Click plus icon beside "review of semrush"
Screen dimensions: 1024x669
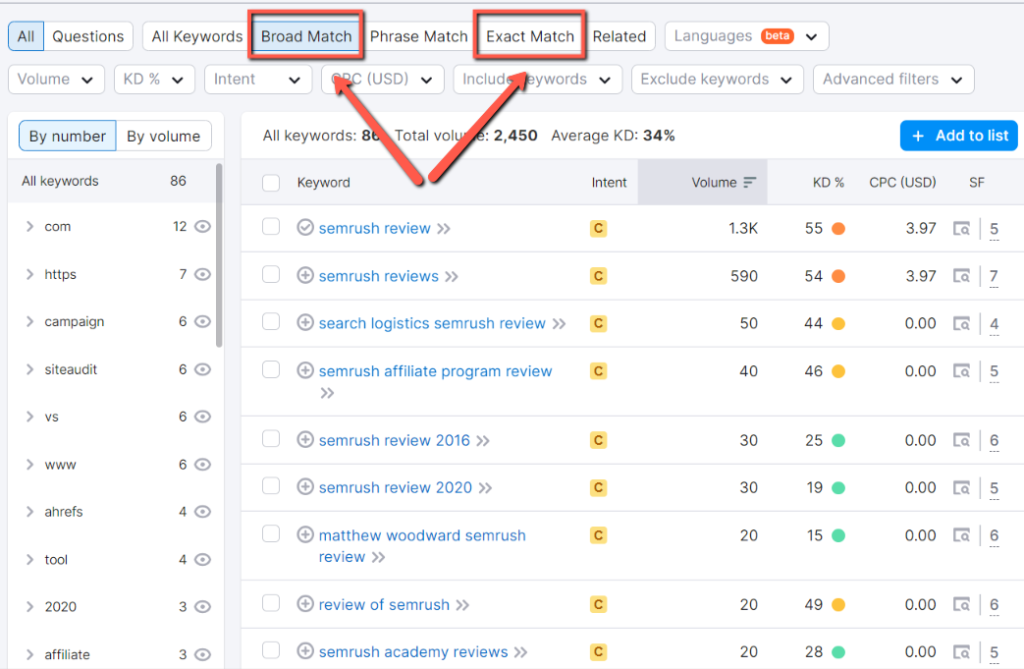tap(305, 604)
